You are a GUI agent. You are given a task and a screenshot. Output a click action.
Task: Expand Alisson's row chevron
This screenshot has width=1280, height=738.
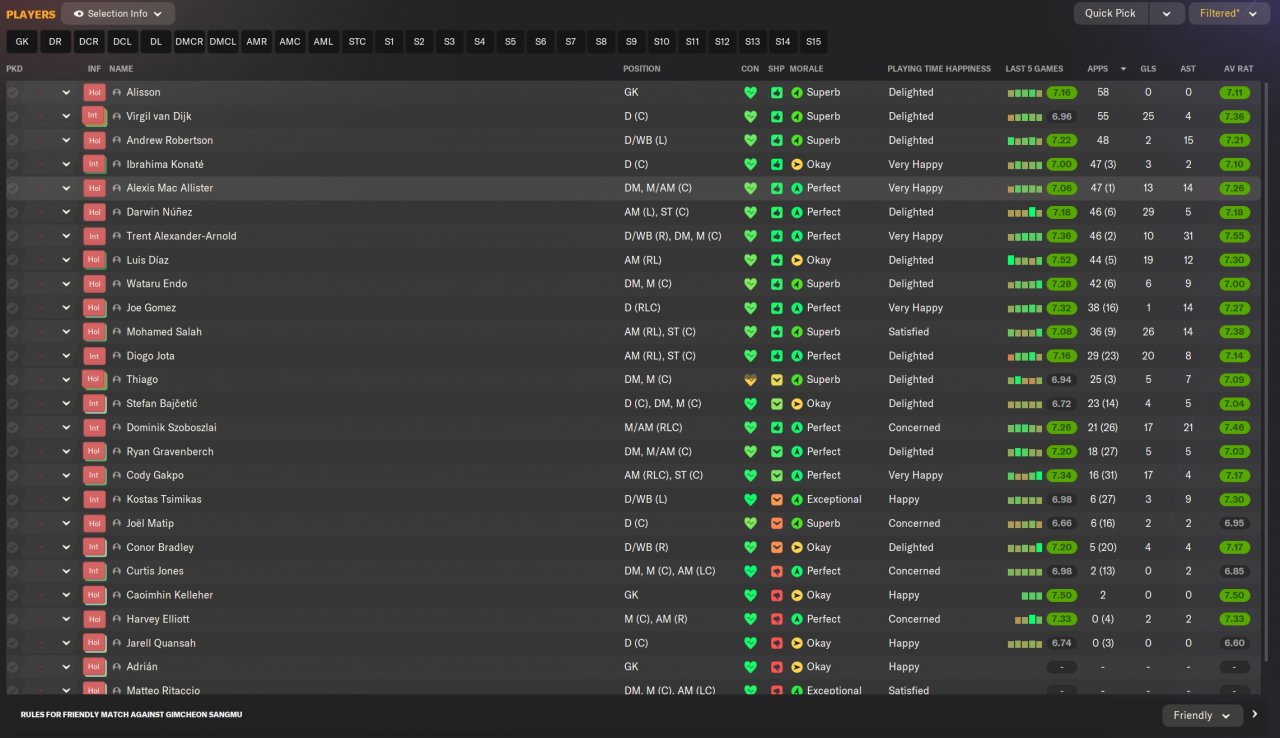(66, 92)
